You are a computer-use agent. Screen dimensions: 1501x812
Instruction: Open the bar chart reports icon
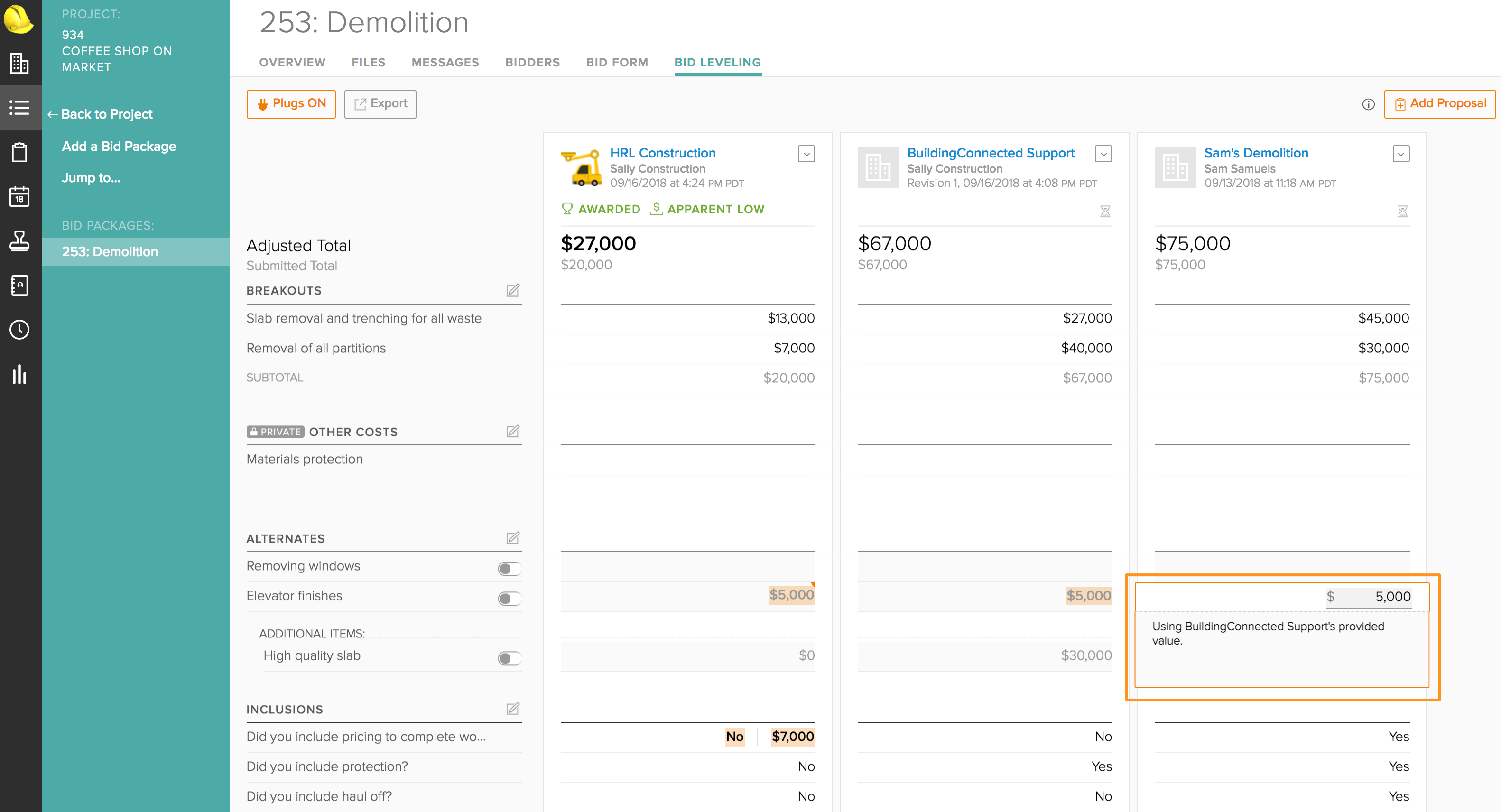click(x=20, y=375)
